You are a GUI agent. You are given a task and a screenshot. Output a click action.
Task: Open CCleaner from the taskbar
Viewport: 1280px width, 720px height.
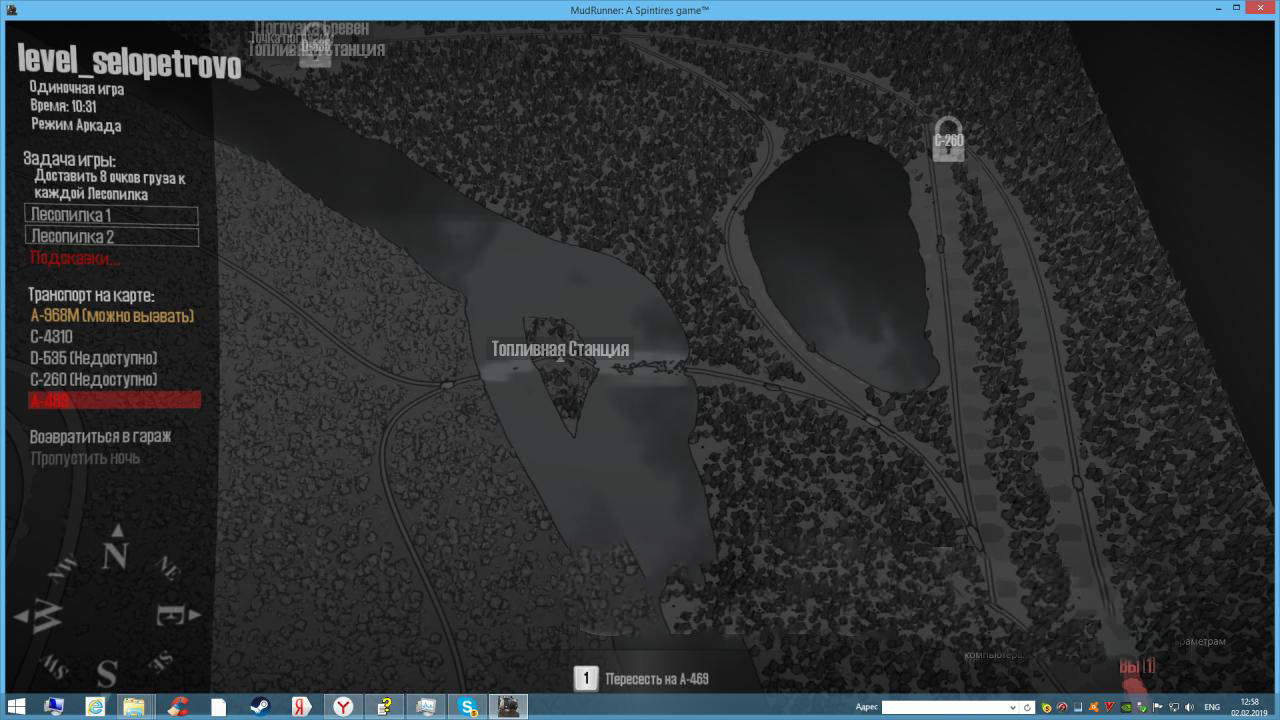pyautogui.click(x=177, y=707)
